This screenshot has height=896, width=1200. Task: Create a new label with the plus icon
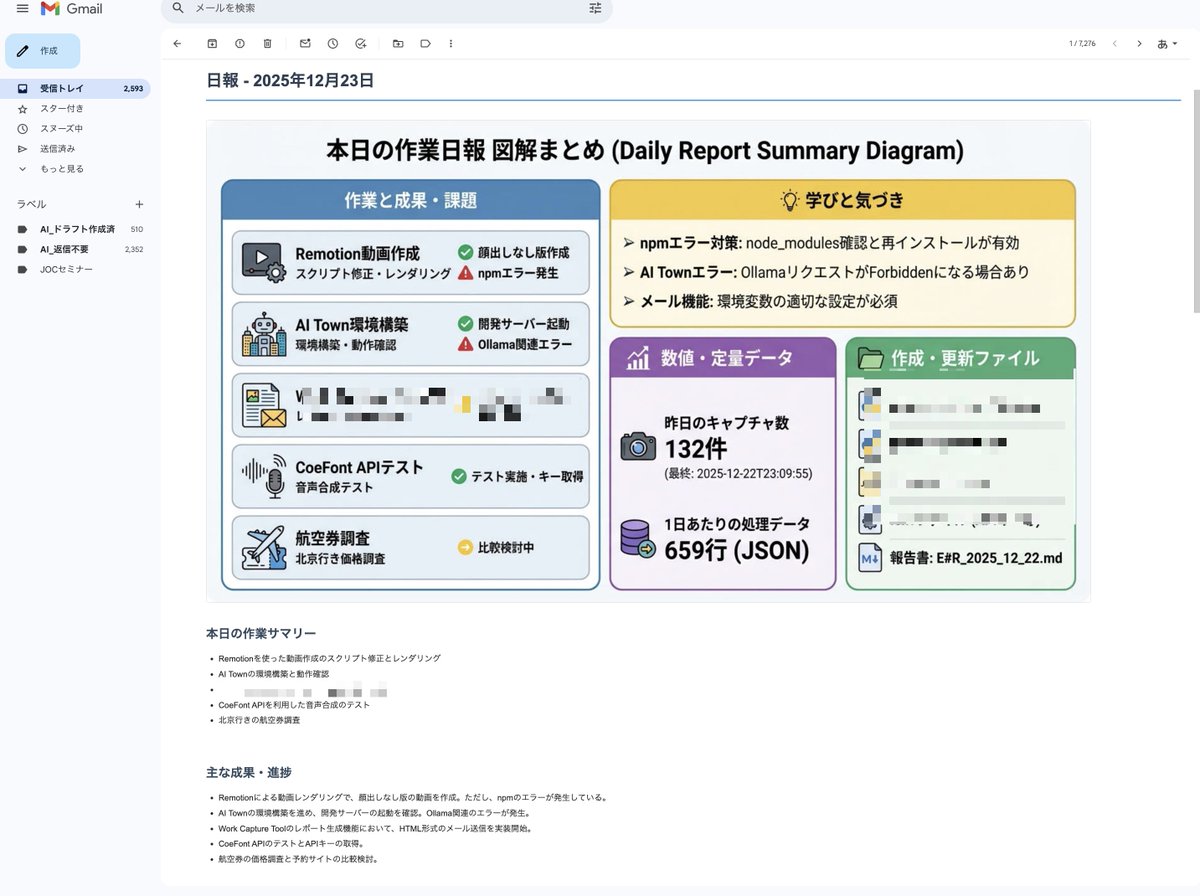click(x=139, y=204)
